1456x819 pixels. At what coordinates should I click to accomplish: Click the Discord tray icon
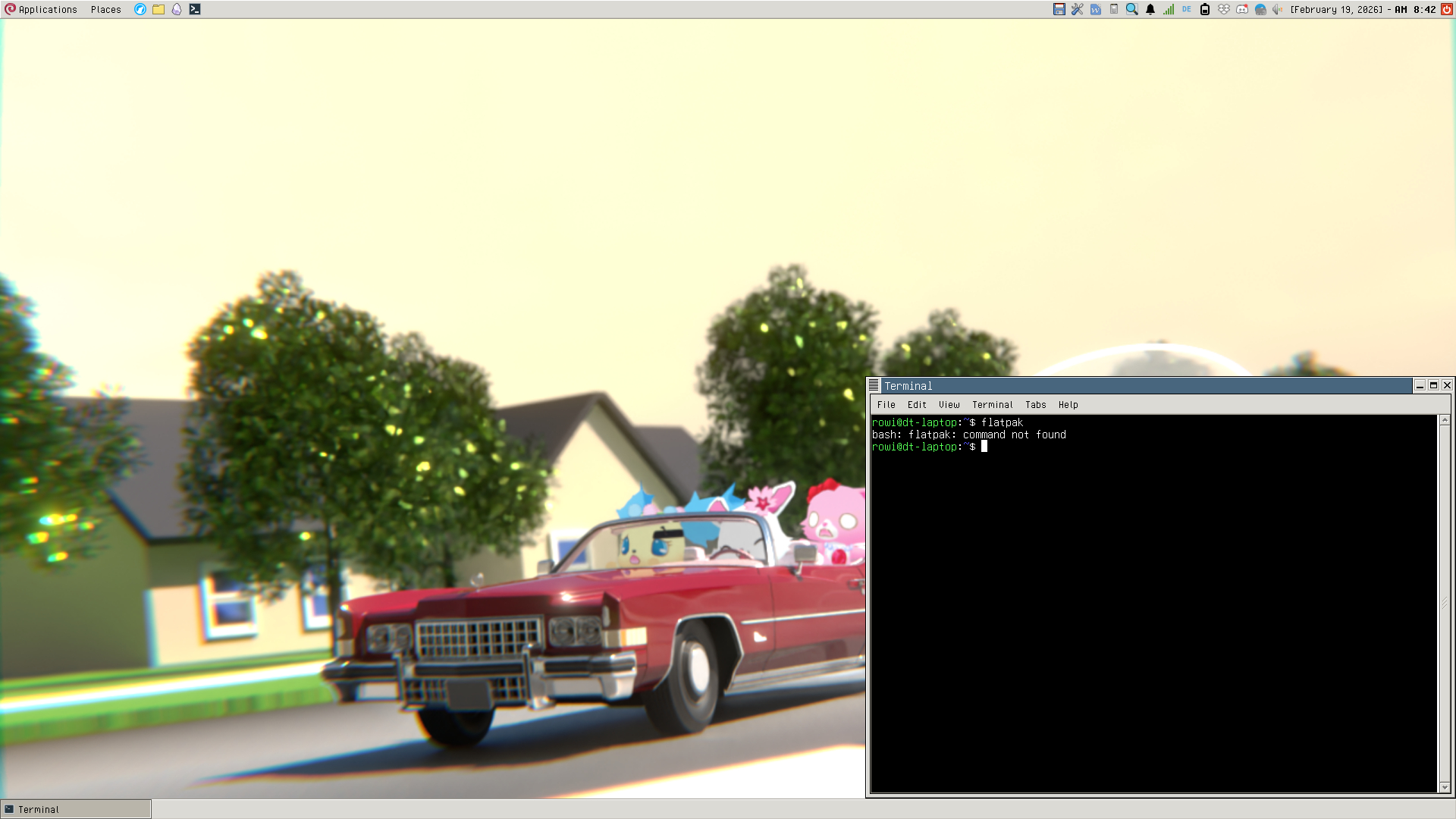pyautogui.click(x=1242, y=9)
